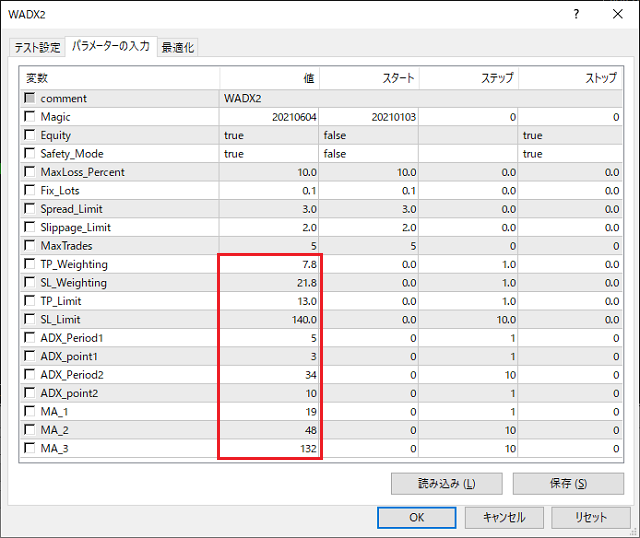Click the Equity start false cell
This screenshot has height=538, width=640.
(369, 135)
